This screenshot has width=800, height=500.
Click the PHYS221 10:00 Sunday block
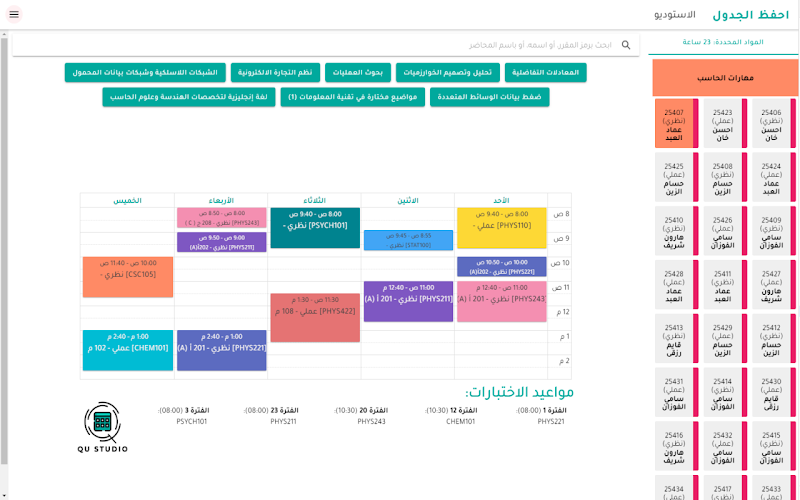(x=502, y=267)
